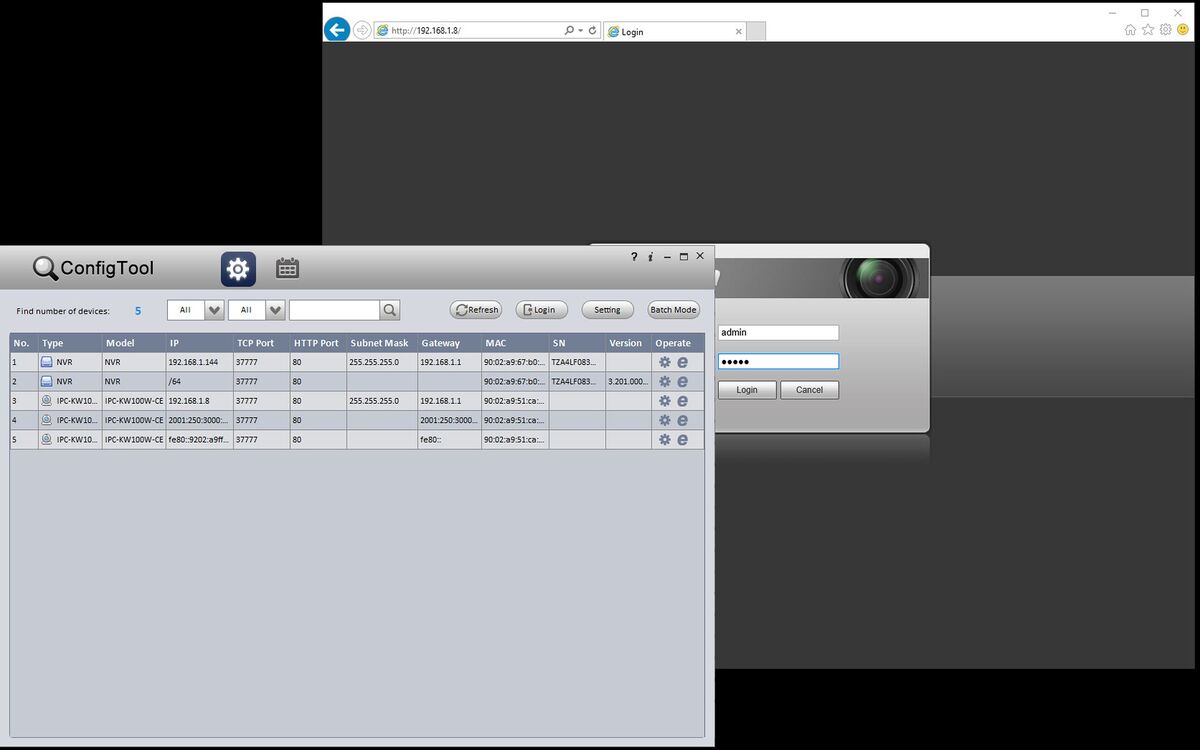The image size is (1200, 750).
Task: Click the Refresh button in ConfigTool
Action: [476, 310]
